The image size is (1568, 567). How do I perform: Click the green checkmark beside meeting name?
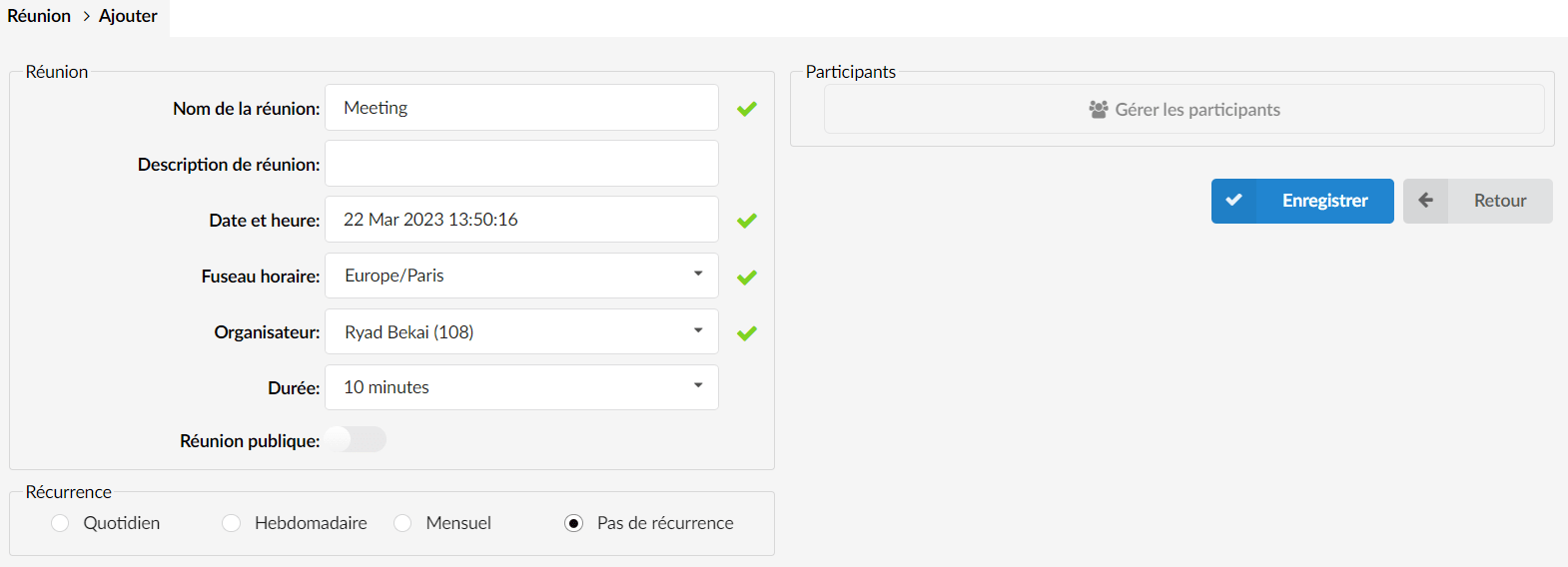(747, 109)
